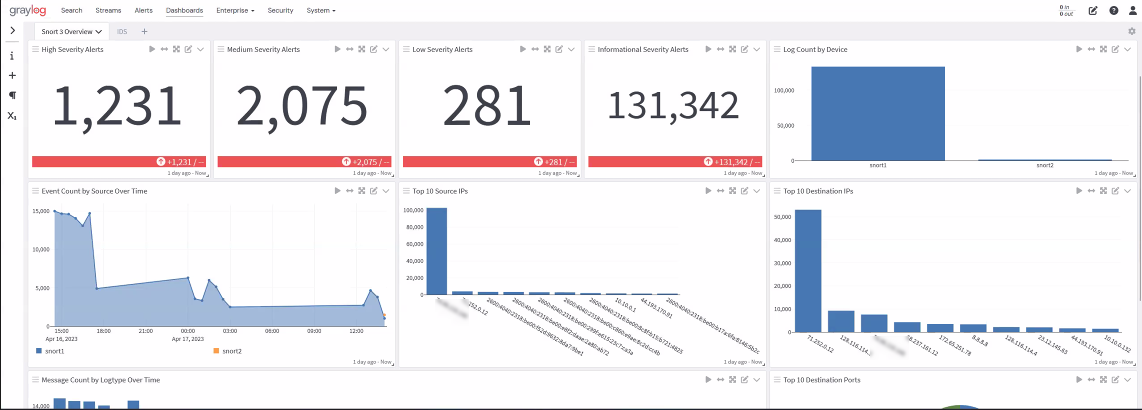Open High Severity Alerts widget actions chevron
1142x410 pixels.
(x=201, y=49)
